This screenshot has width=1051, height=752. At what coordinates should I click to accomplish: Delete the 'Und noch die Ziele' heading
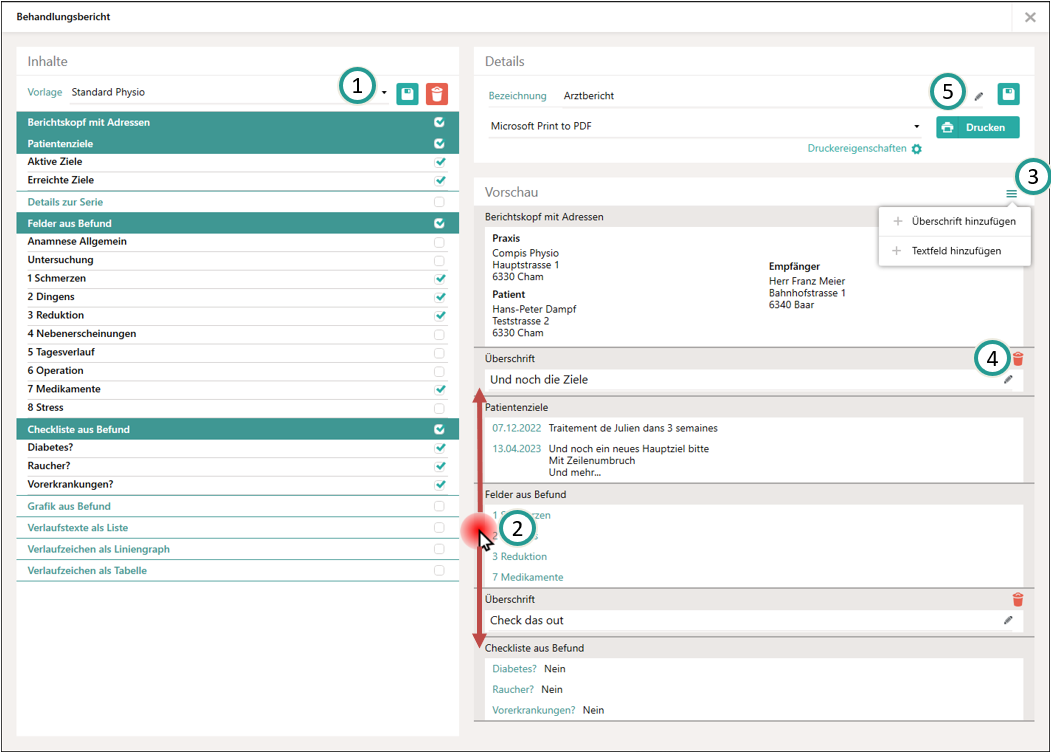point(1018,359)
